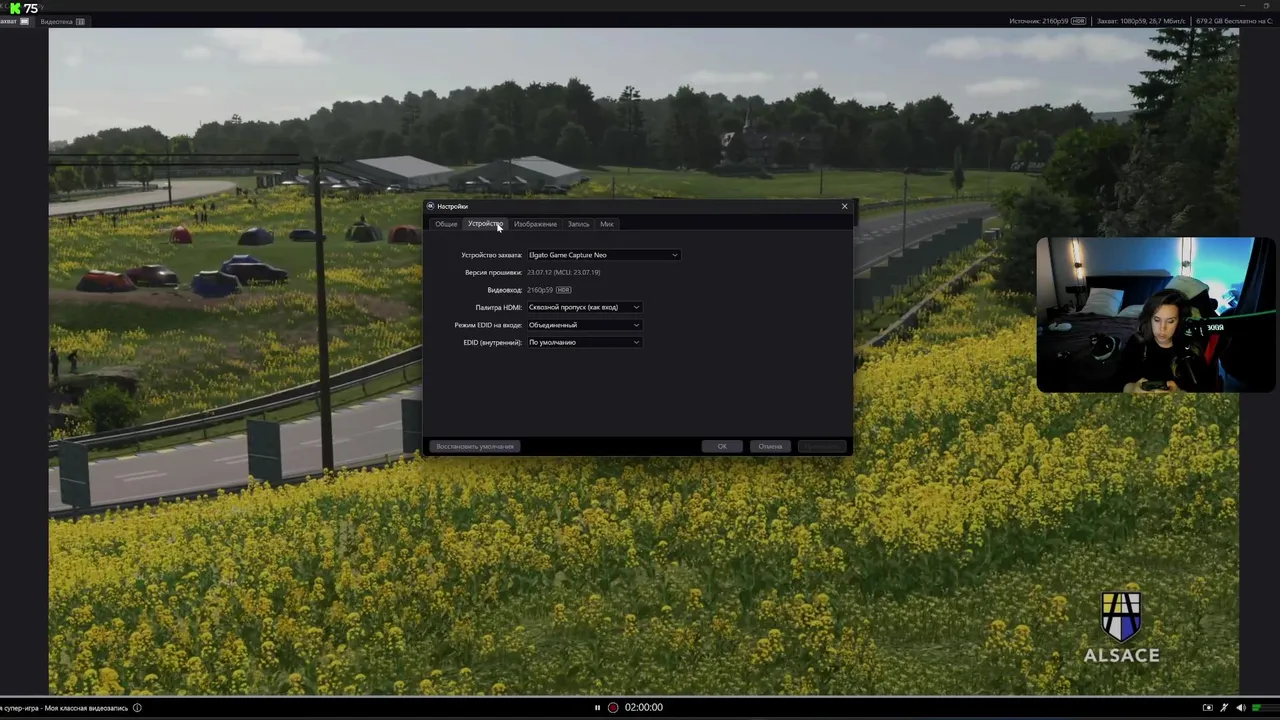Click the Отмена button

(x=770, y=446)
